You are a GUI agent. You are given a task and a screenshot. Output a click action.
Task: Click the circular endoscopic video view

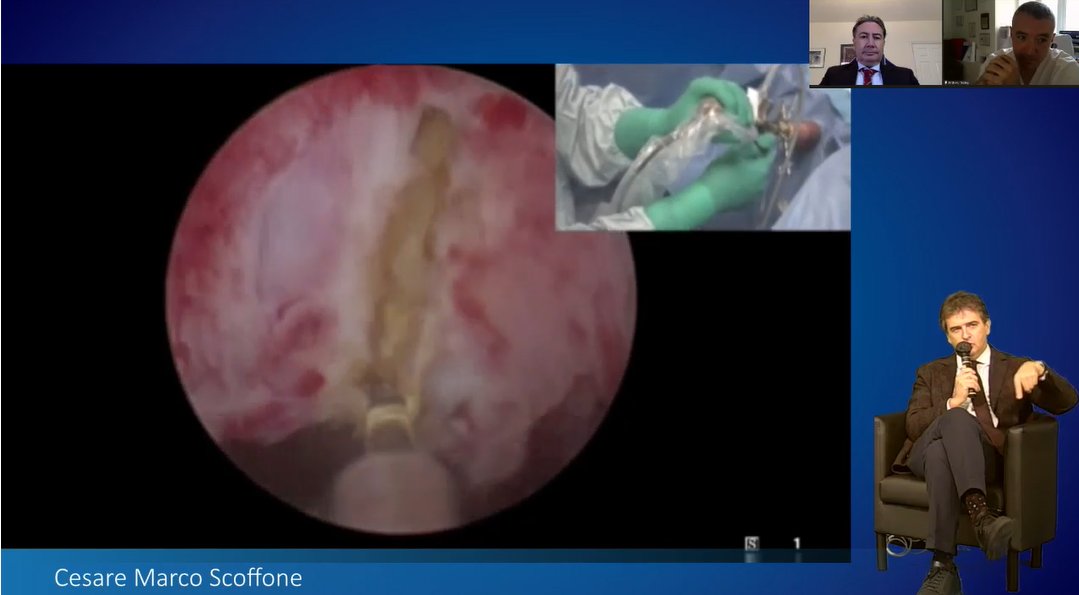point(400,300)
